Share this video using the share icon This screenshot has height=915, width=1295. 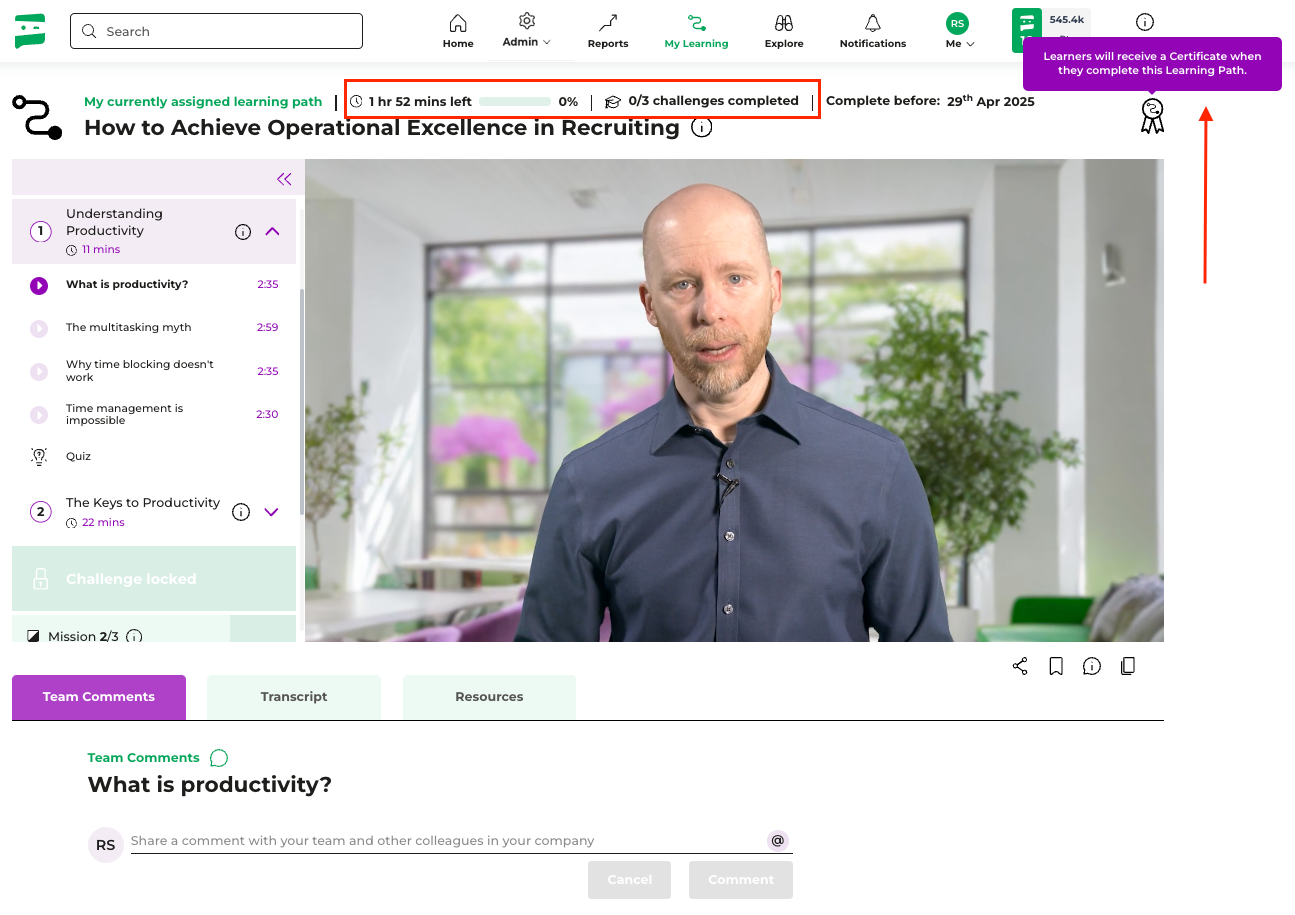[1020, 666]
